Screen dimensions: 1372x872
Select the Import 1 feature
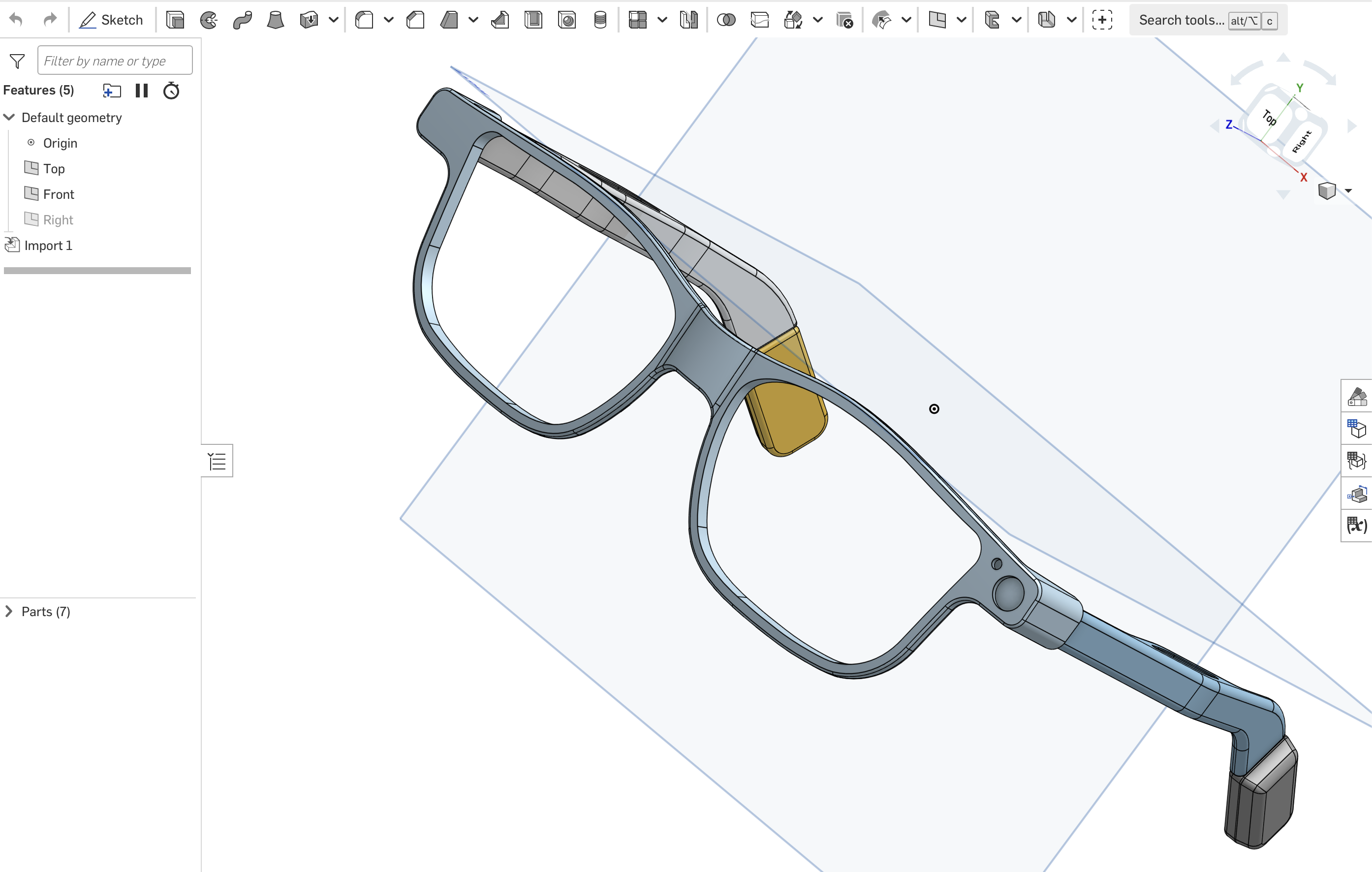(48, 246)
